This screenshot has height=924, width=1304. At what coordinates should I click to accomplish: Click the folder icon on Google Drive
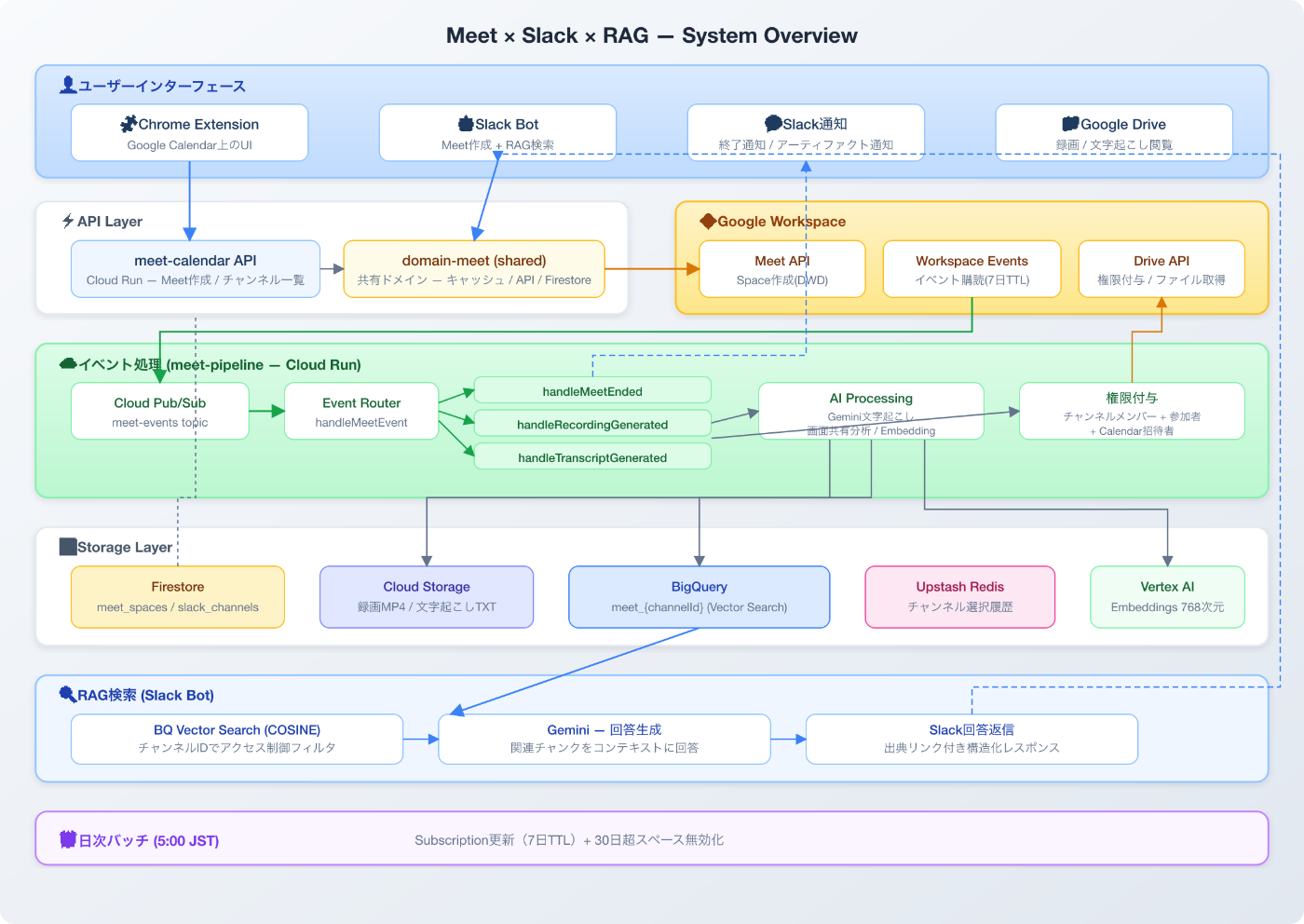tap(1071, 124)
